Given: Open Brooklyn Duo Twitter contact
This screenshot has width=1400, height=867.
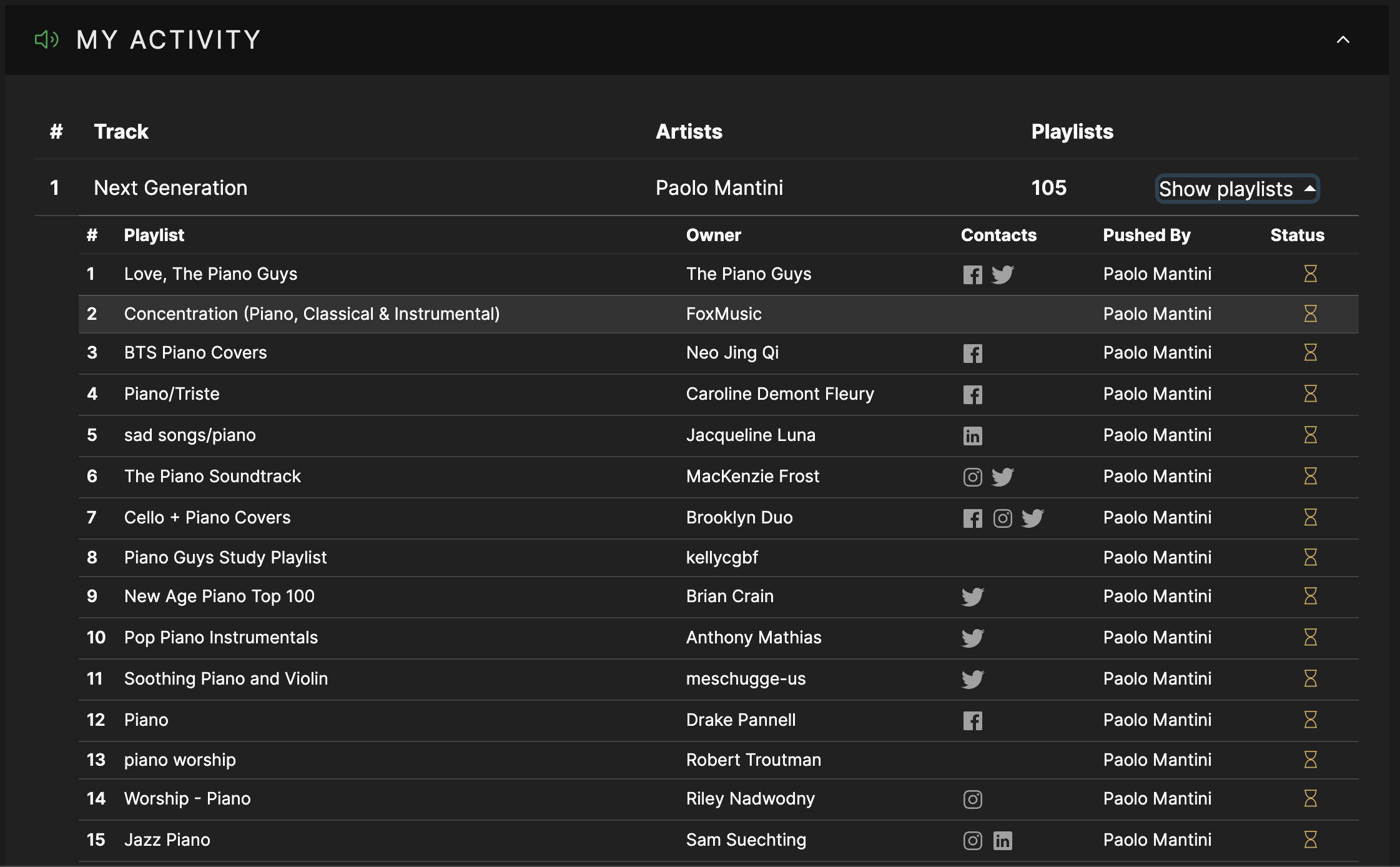Looking at the screenshot, I should 1033,518.
